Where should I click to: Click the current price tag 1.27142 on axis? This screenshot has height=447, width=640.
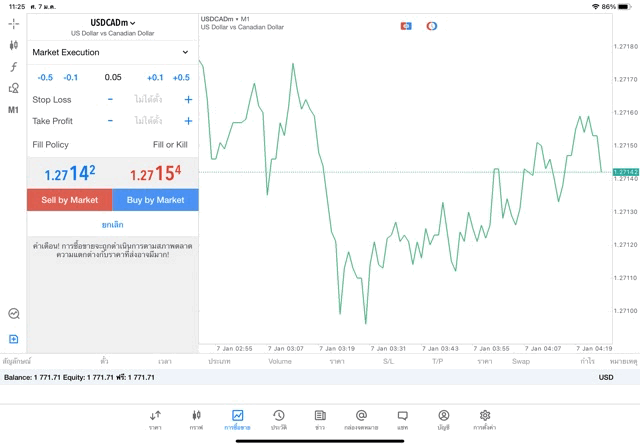coord(626,172)
